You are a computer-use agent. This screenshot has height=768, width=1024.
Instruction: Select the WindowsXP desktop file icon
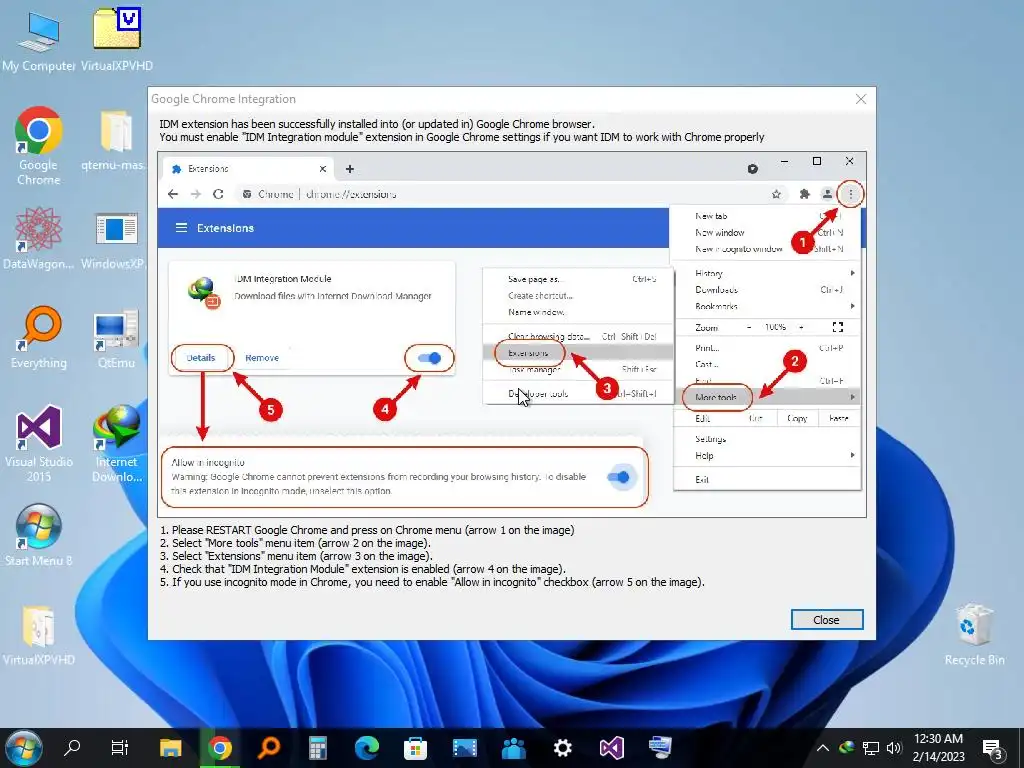(114, 240)
